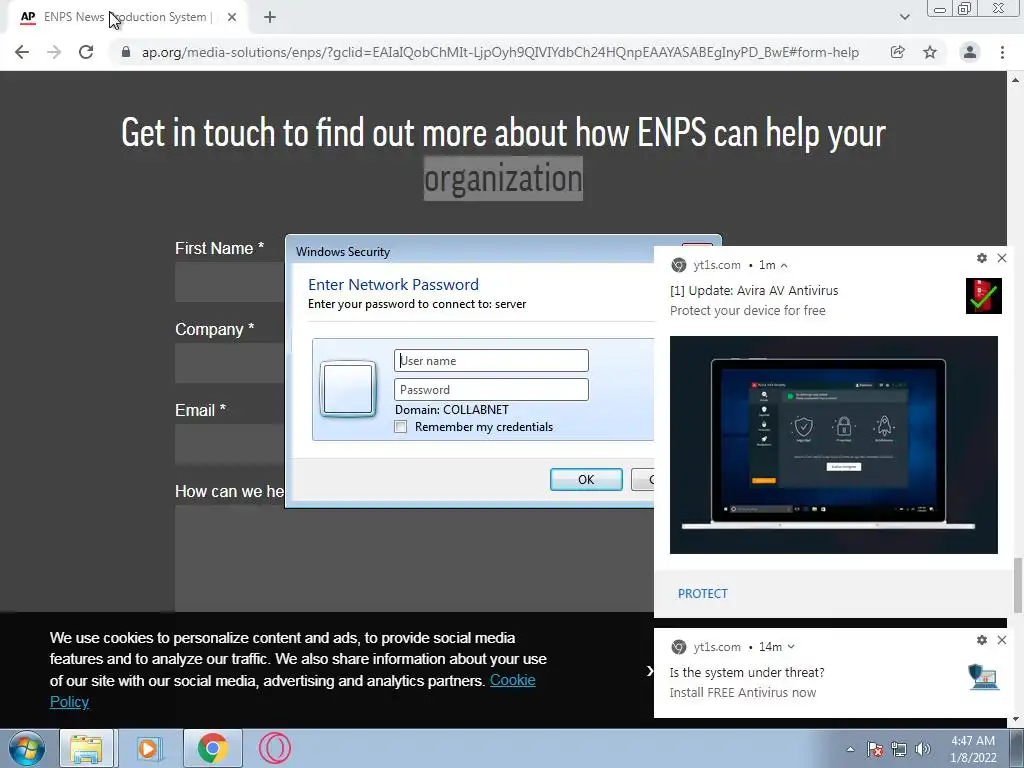
Task: Expand the 14m notification chevron
Action: [791, 647]
